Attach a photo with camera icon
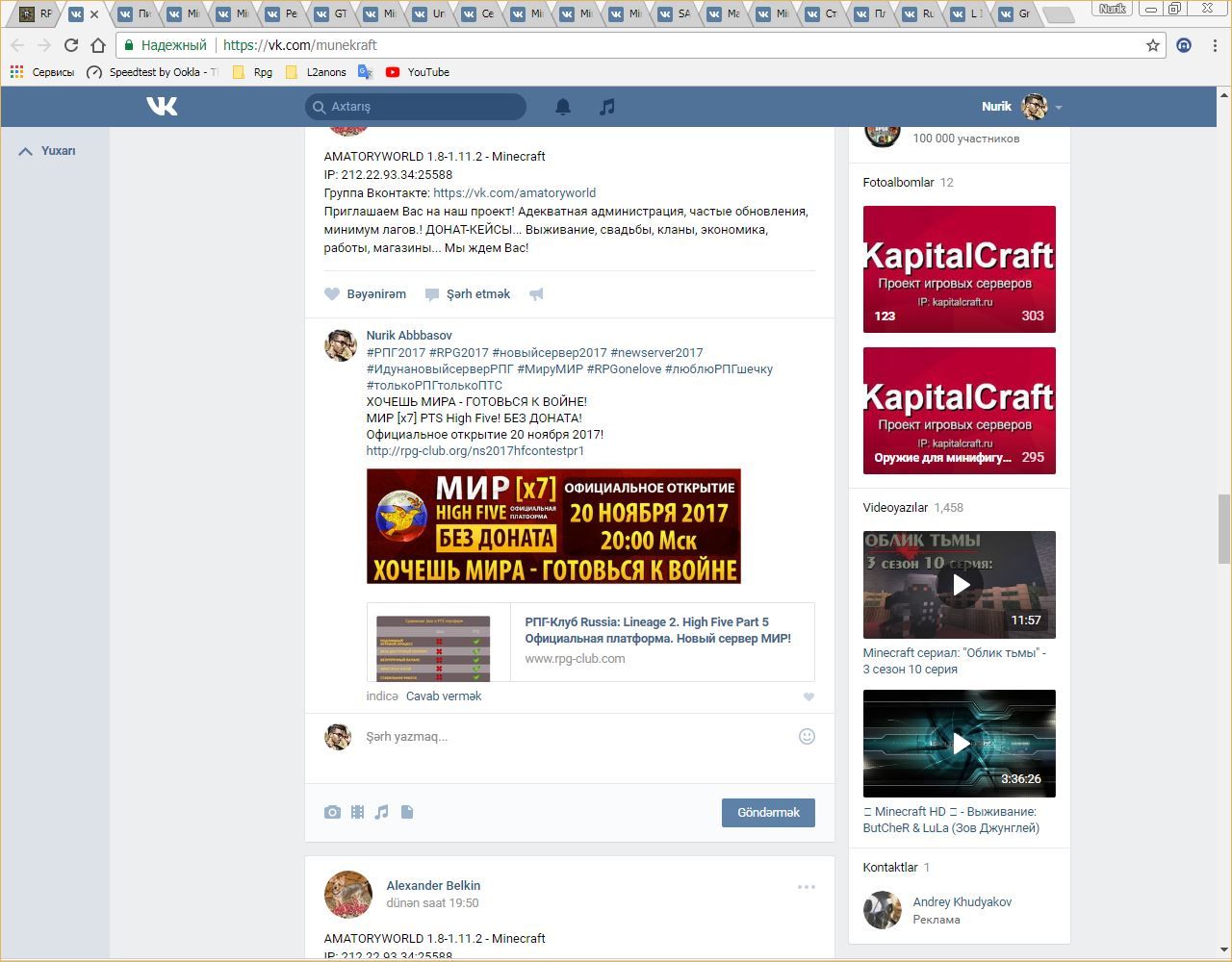 pos(332,812)
